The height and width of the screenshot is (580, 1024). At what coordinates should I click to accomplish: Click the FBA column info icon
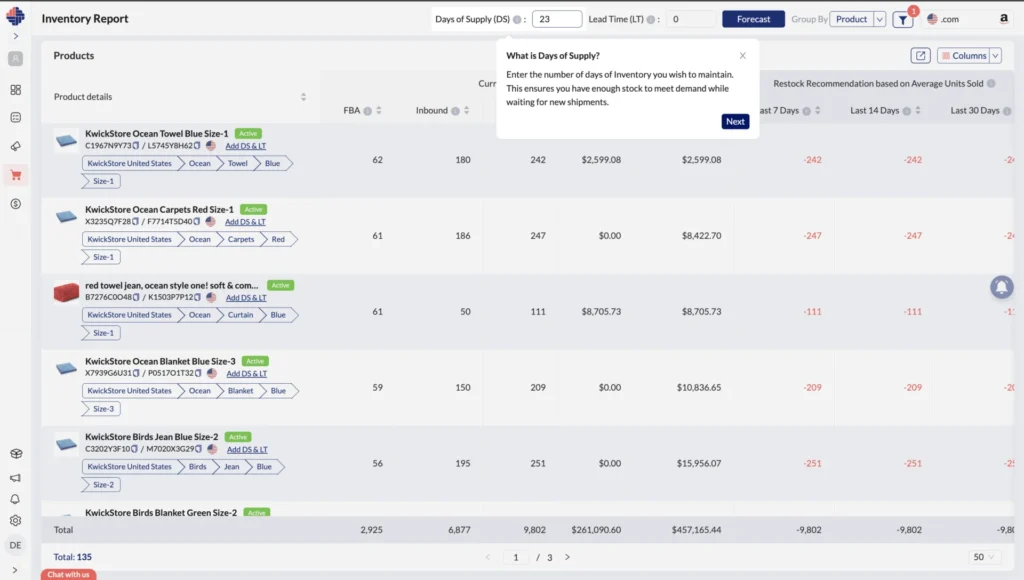click(x=368, y=111)
